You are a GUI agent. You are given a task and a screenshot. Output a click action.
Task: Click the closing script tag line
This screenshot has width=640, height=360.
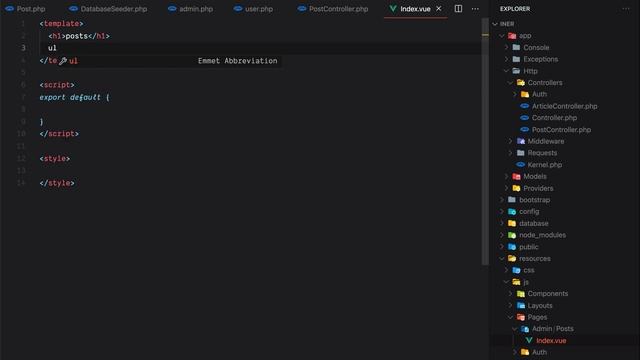pos(59,134)
